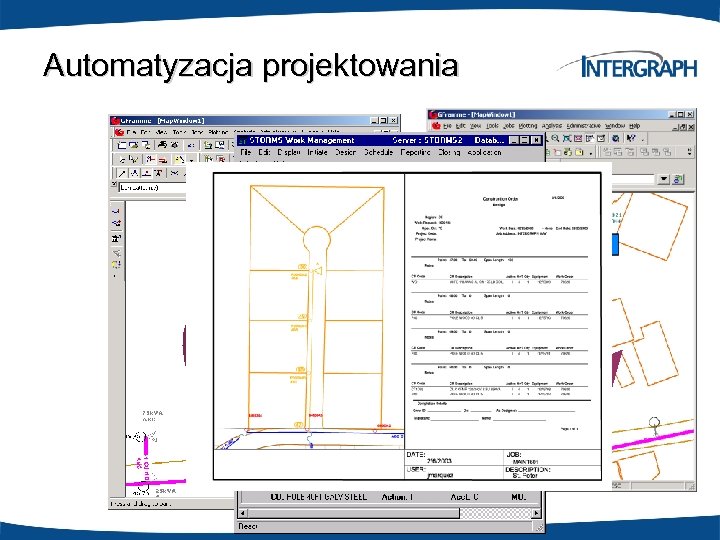
Task: Open Application menu in STORMS window
Action: click(484, 152)
